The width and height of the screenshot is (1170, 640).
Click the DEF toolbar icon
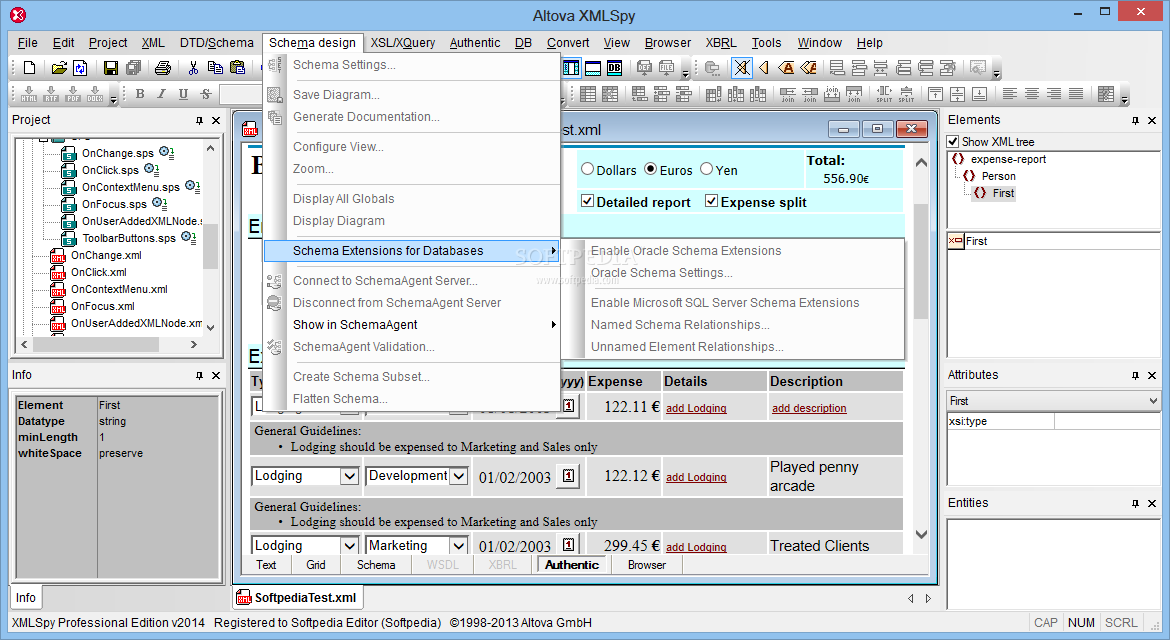point(645,68)
